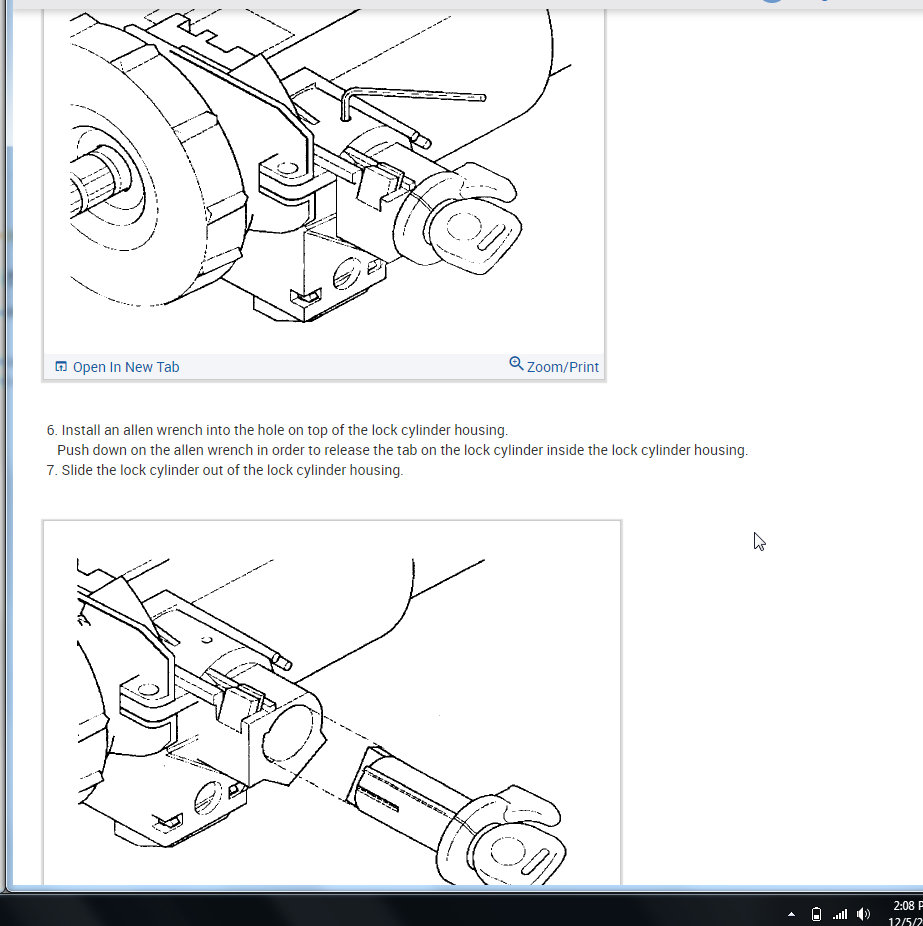Open the network signal tray icon

[x=840, y=914]
